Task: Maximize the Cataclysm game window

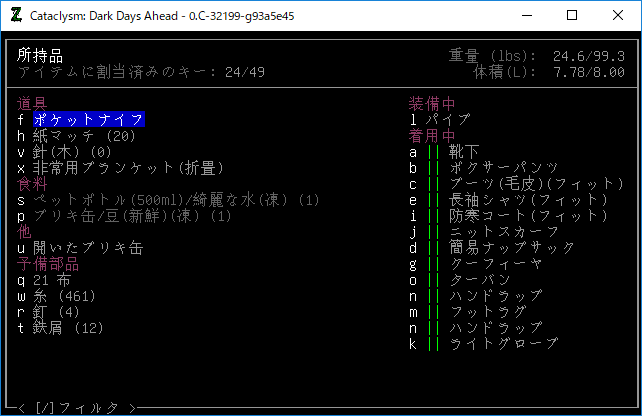Action: point(572,15)
